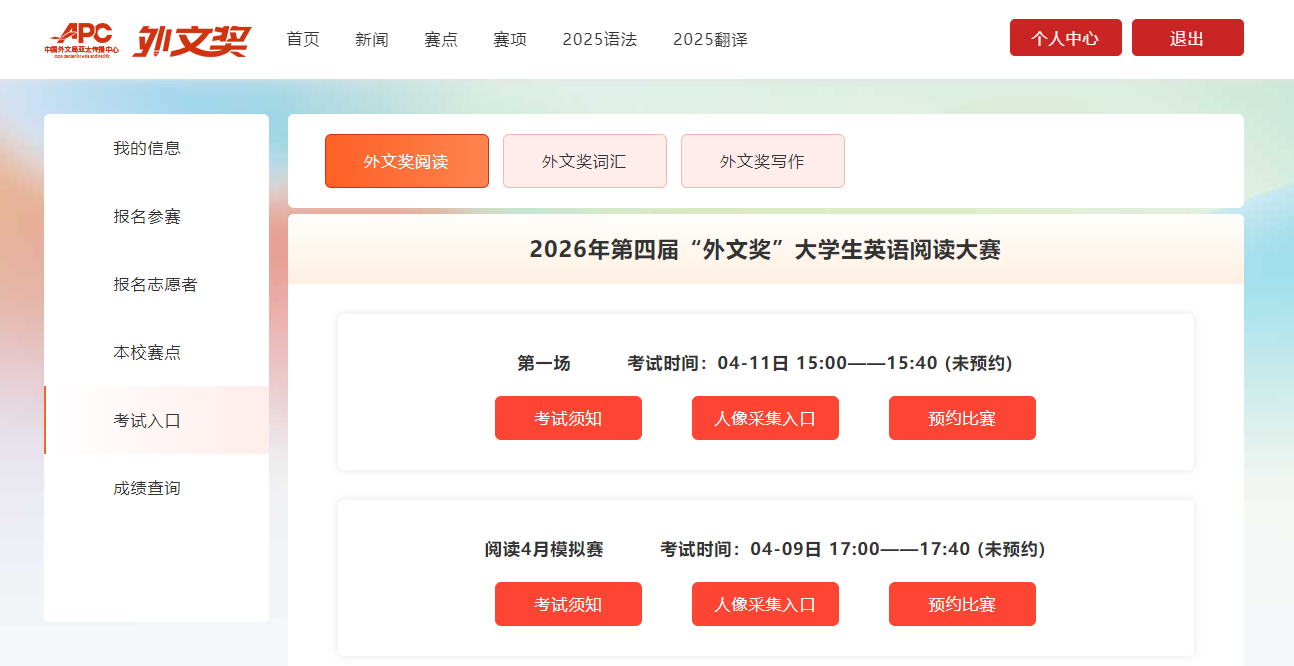Open 我的信息 in the sidebar
The height and width of the screenshot is (666, 1294).
click(x=157, y=148)
